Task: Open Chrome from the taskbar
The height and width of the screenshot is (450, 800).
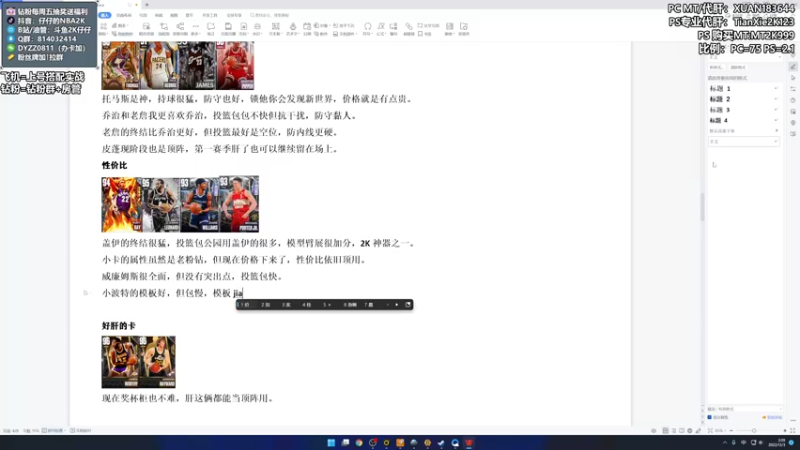Action: [359, 442]
